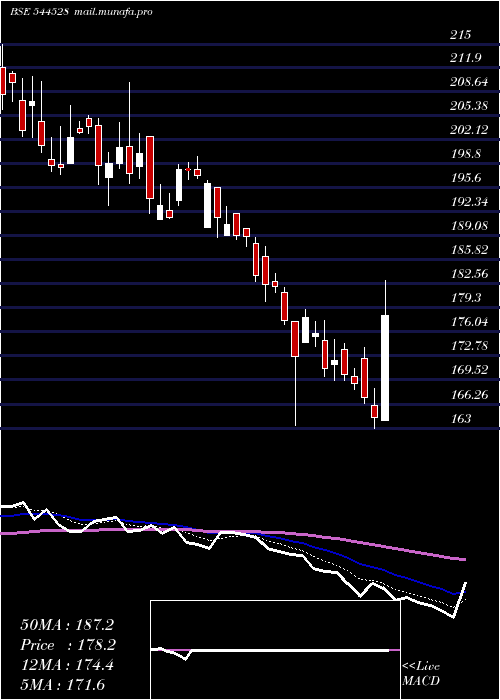The width and height of the screenshot is (500, 700).
Task: Select the 172.78 price axis label
Action: coord(468,346)
